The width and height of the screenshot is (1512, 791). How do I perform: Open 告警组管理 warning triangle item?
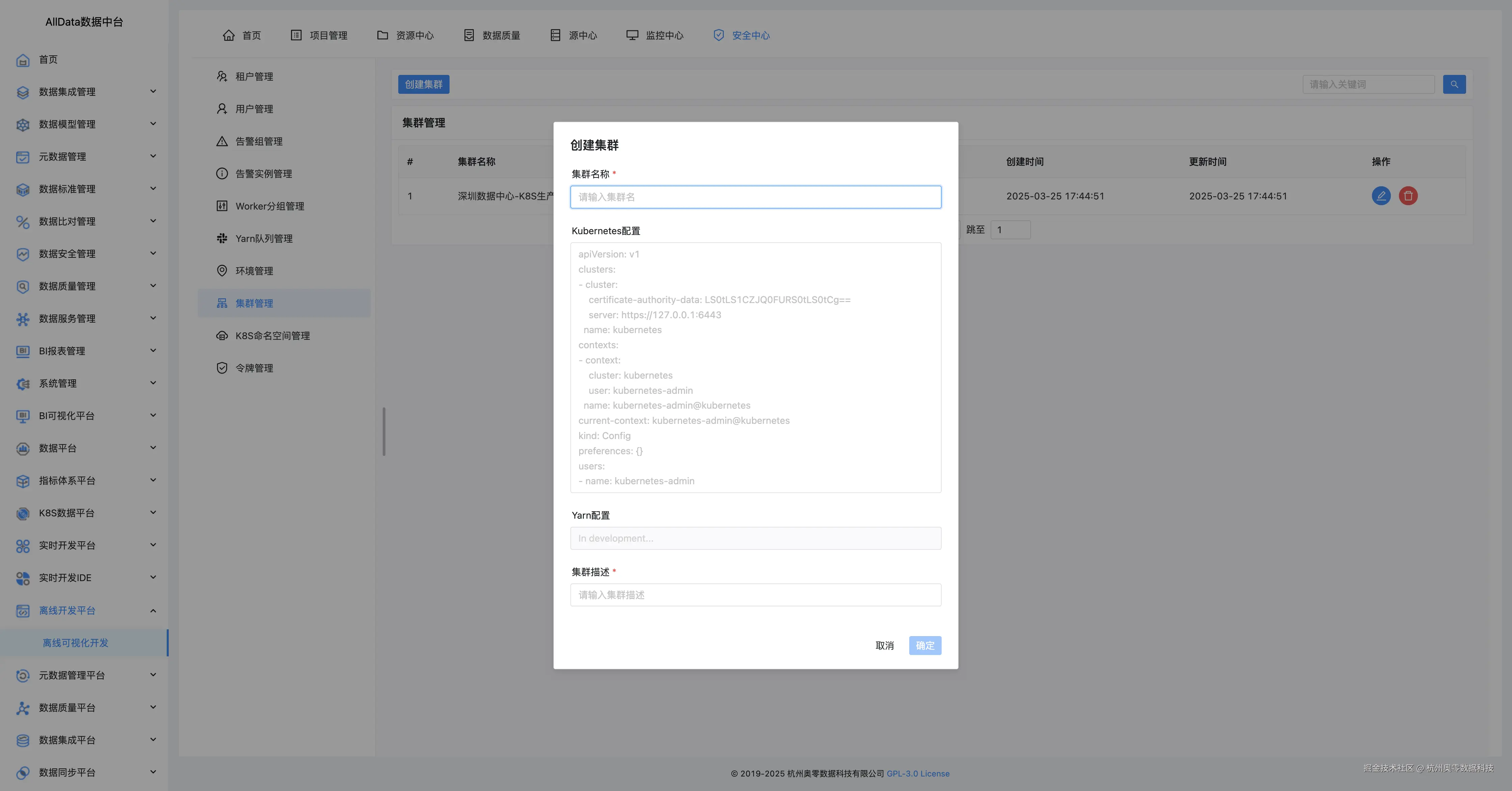[x=258, y=141]
